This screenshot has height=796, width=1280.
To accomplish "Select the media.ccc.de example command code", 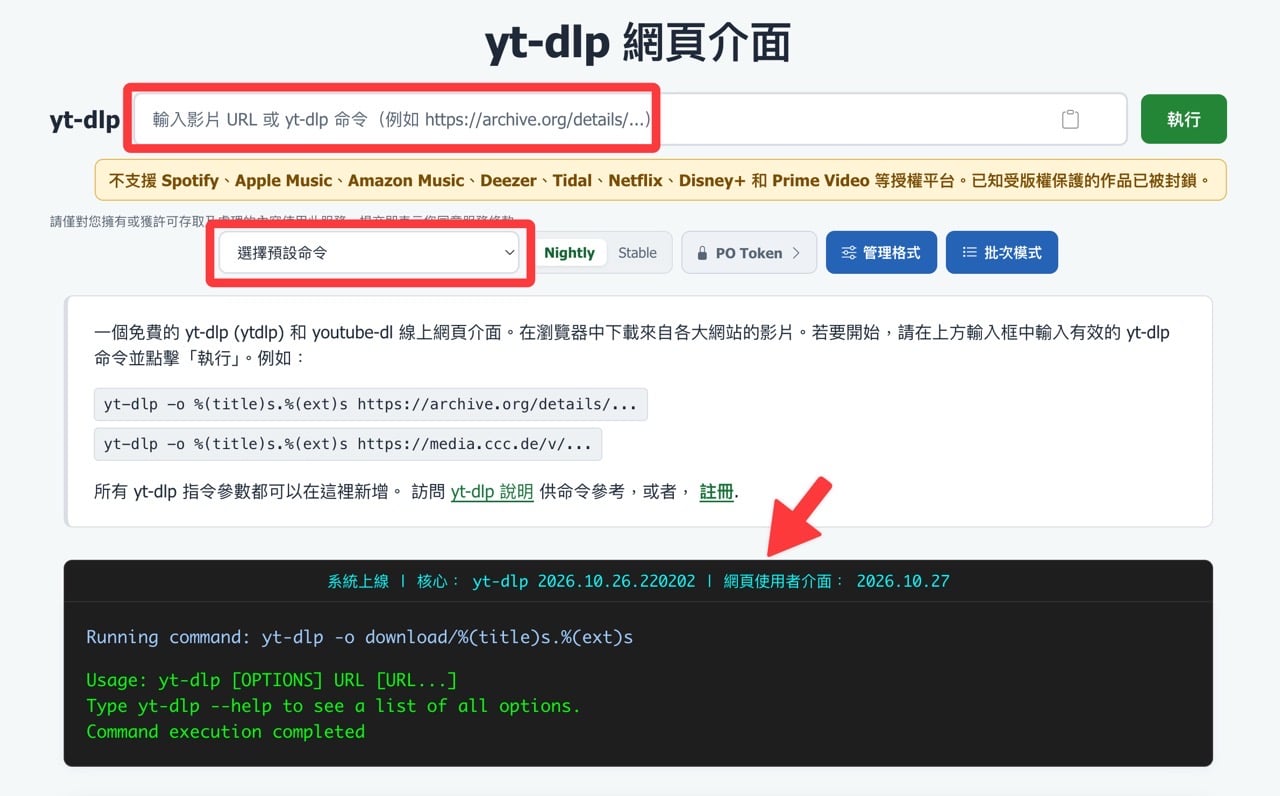I will [348, 444].
